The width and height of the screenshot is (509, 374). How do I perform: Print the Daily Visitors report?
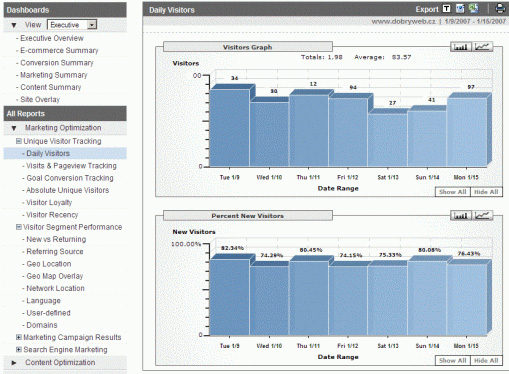(500, 8)
